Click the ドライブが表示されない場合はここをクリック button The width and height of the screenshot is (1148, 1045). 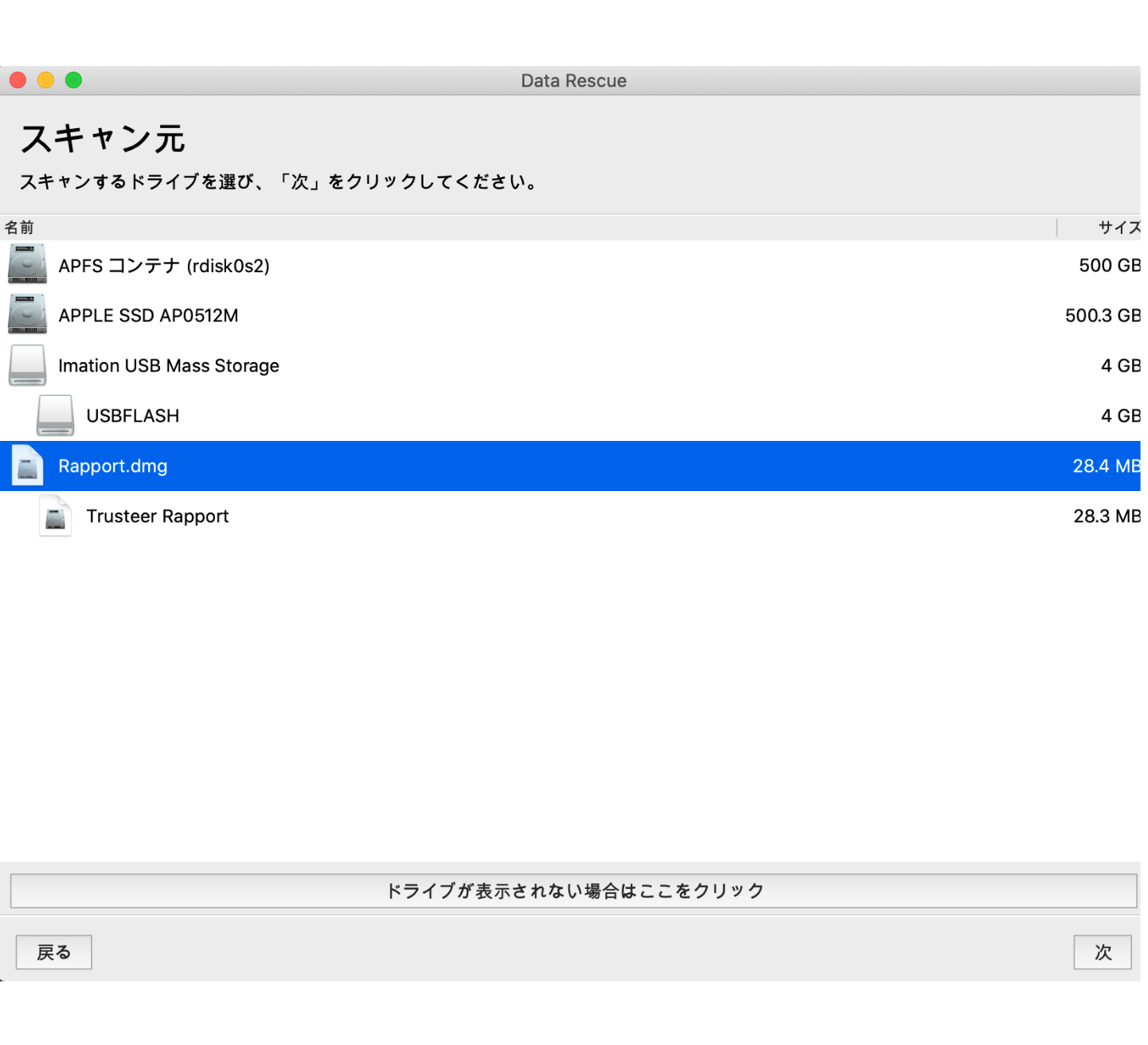[x=573, y=891]
